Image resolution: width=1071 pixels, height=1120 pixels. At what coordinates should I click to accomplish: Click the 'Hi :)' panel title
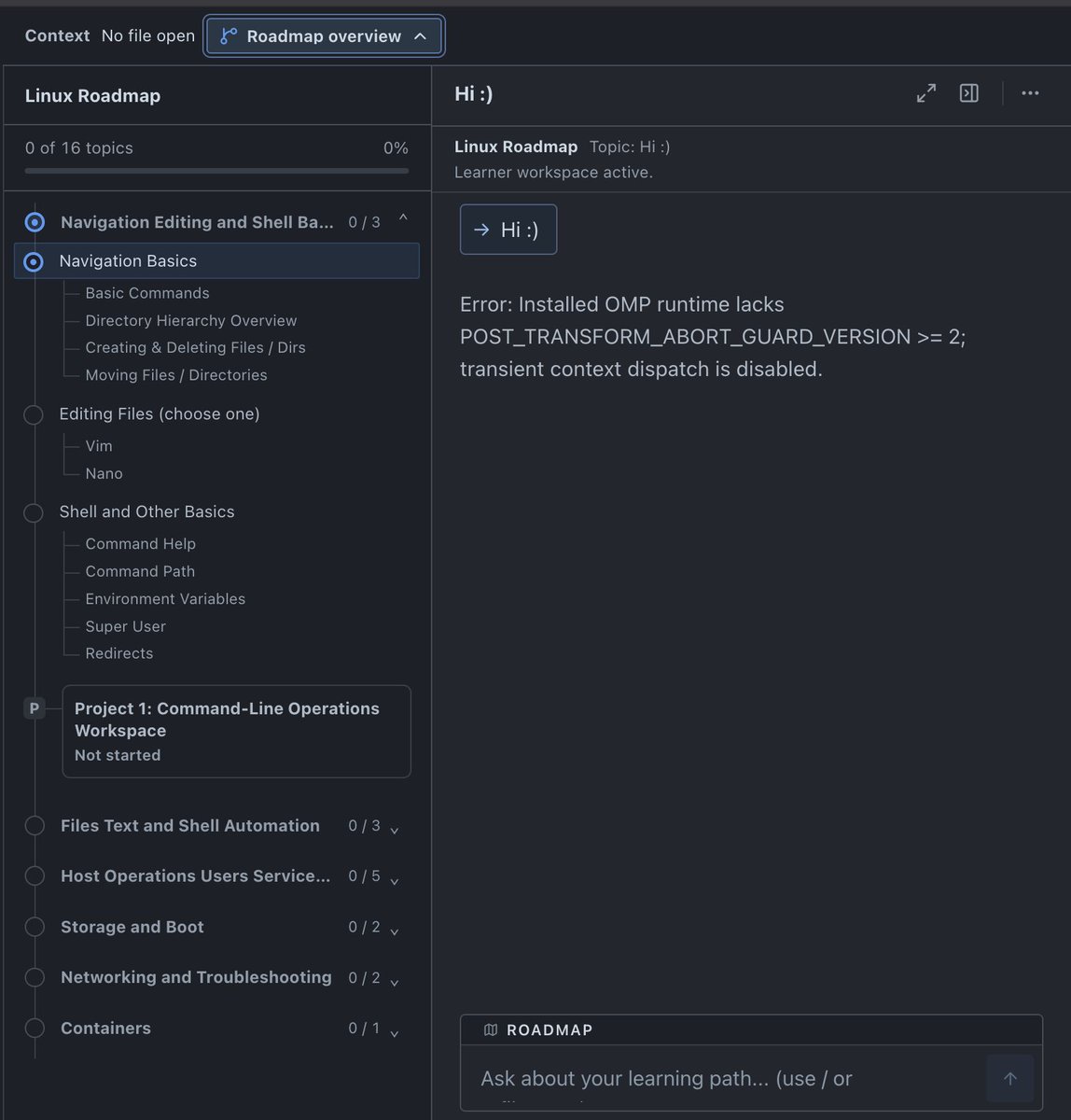coord(474,93)
